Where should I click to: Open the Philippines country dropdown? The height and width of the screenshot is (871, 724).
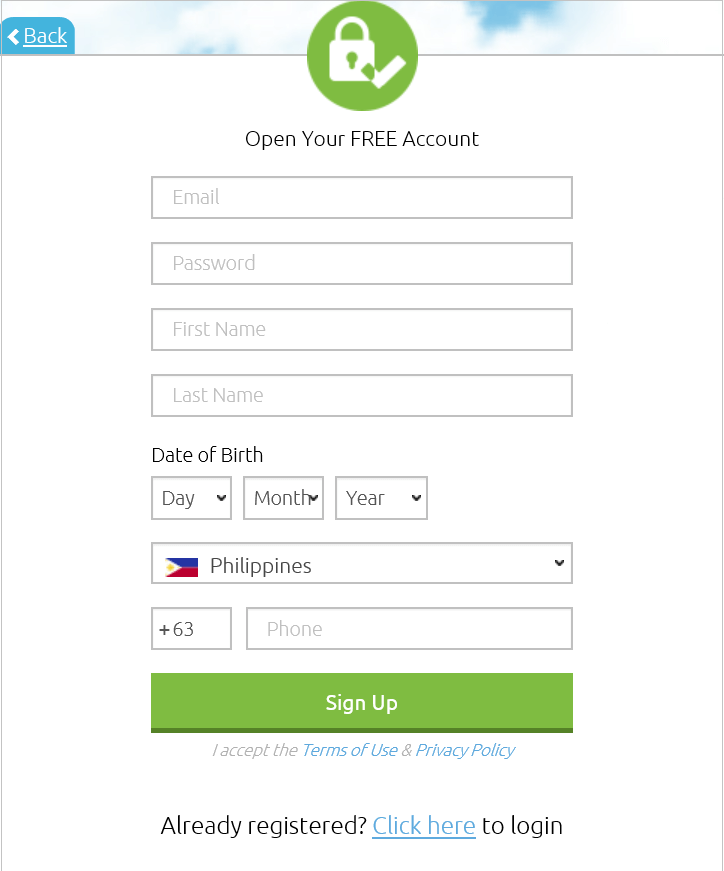click(x=362, y=563)
